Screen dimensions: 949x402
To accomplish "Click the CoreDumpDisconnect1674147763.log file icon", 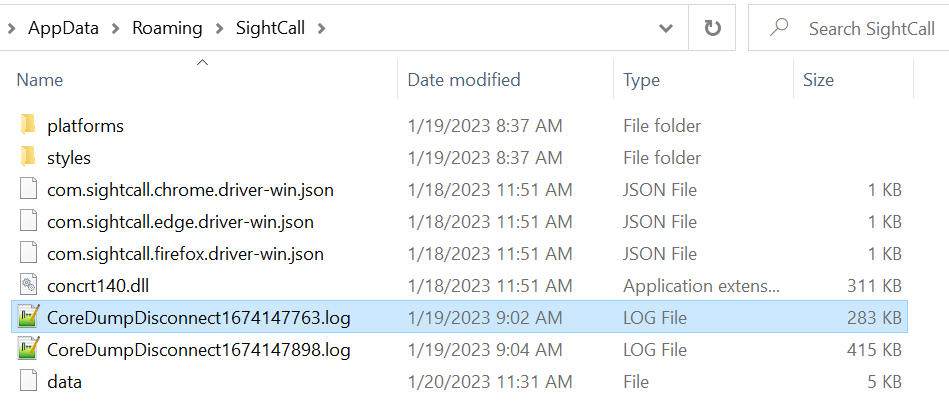I will coord(28,317).
